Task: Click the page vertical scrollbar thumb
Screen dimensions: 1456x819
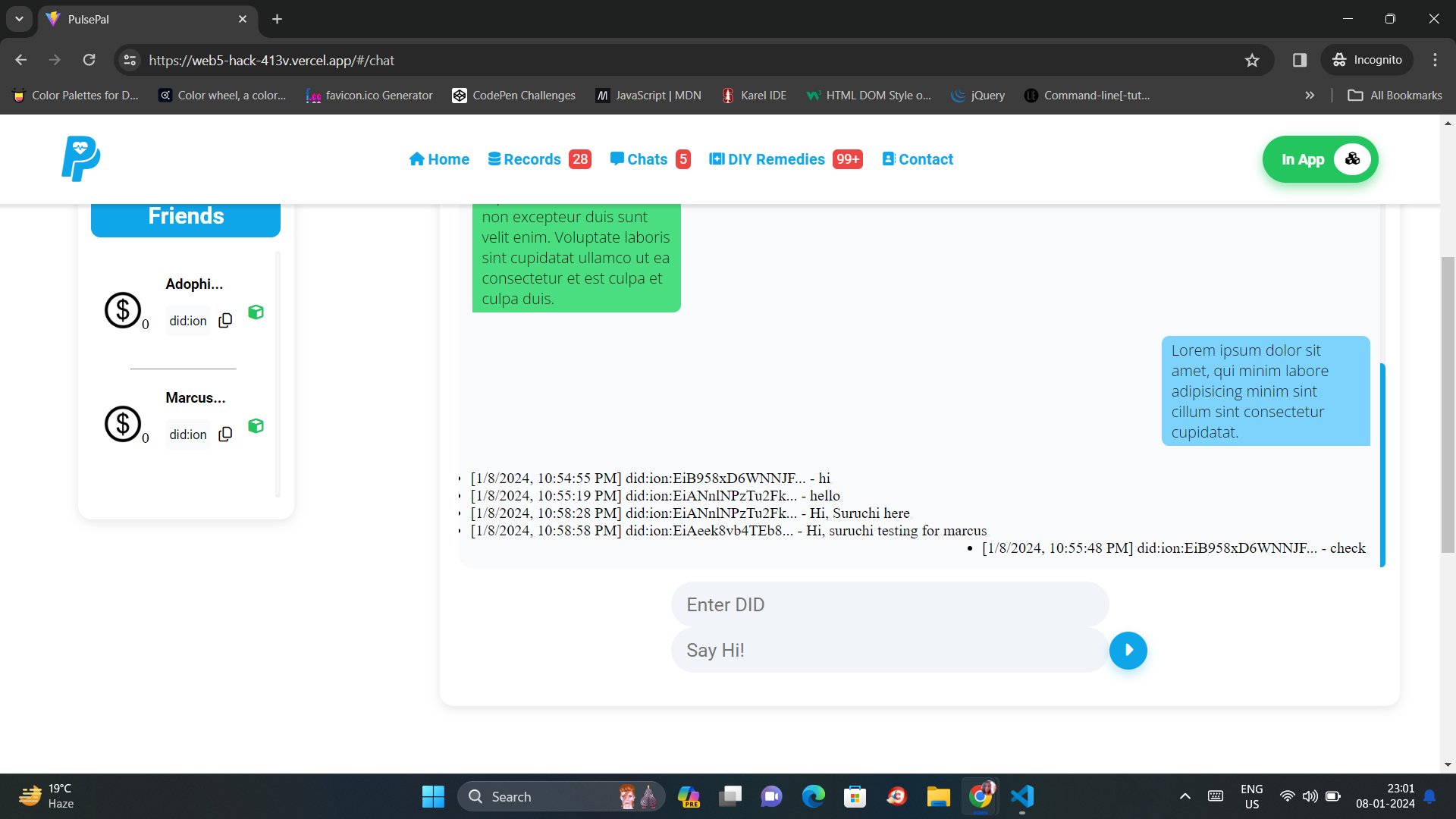Action: (1448, 405)
